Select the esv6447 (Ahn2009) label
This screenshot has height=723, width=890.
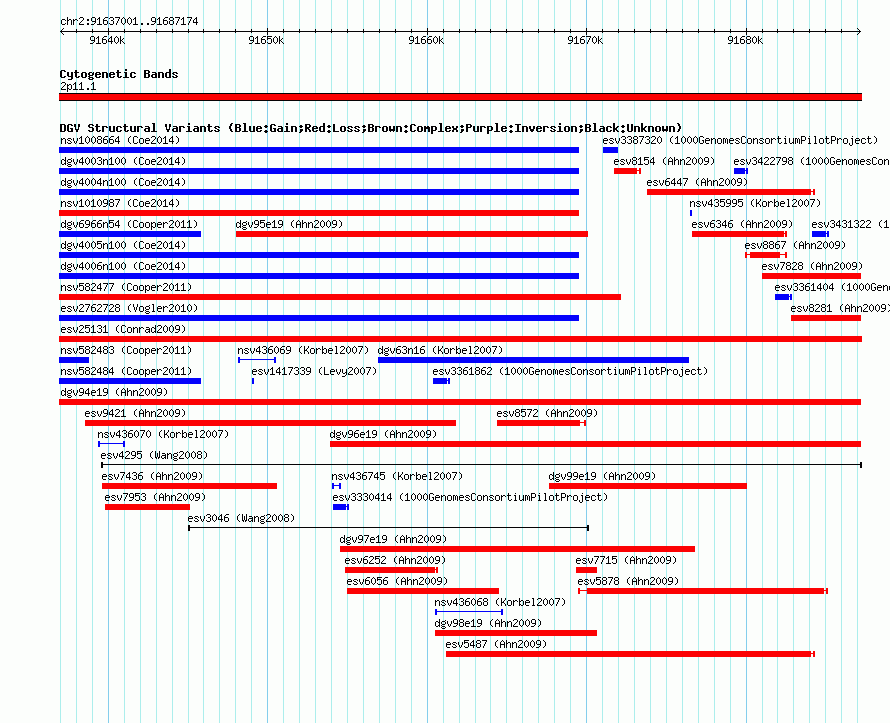[697, 182]
